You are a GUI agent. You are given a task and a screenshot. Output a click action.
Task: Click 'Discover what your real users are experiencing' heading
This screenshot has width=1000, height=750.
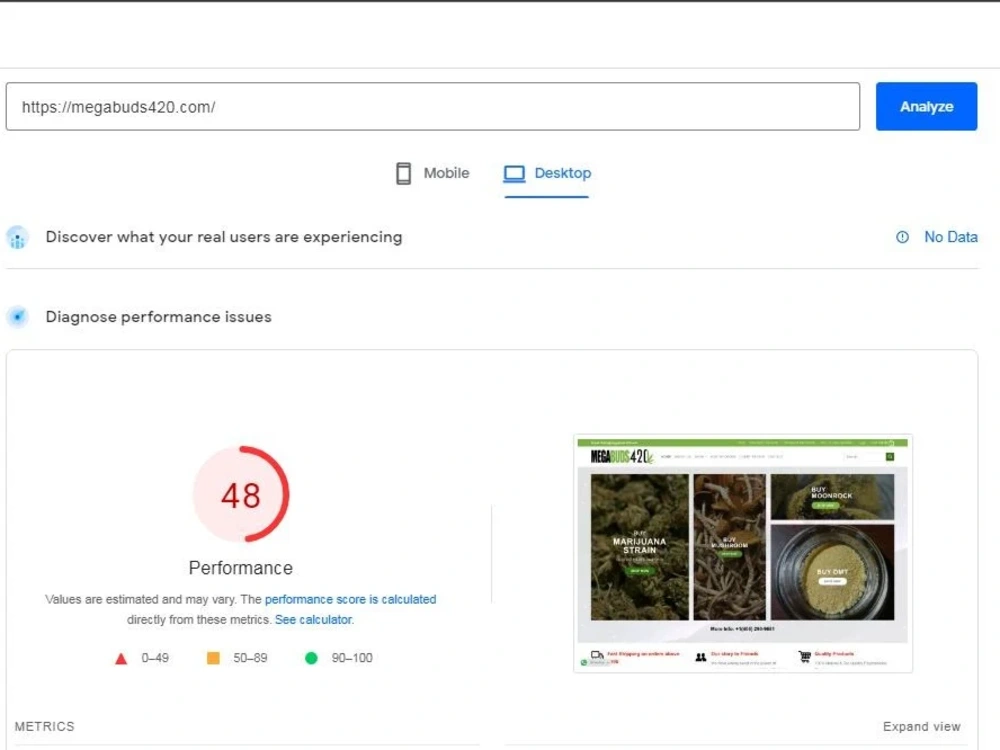pyautogui.click(x=224, y=237)
